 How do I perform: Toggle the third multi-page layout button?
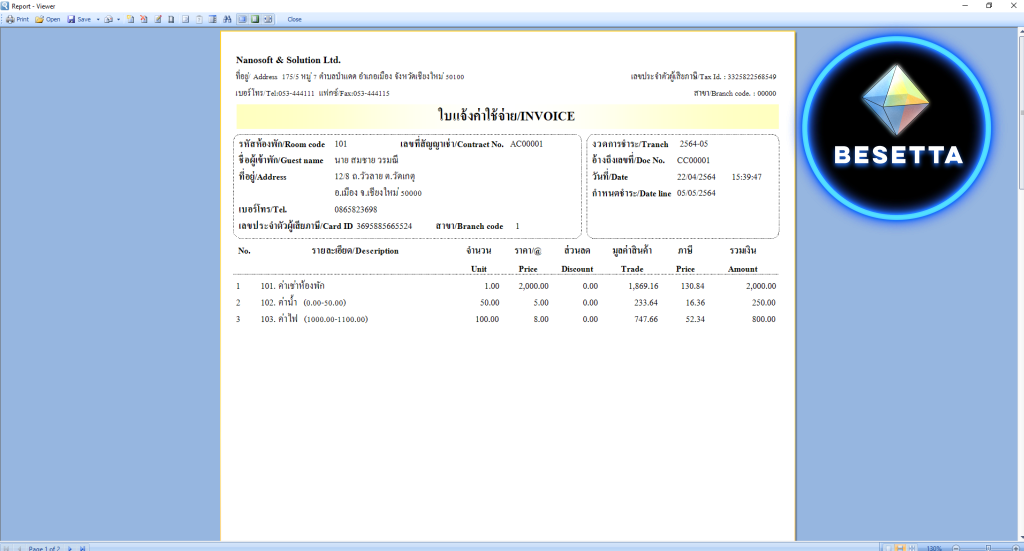(x=268, y=19)
